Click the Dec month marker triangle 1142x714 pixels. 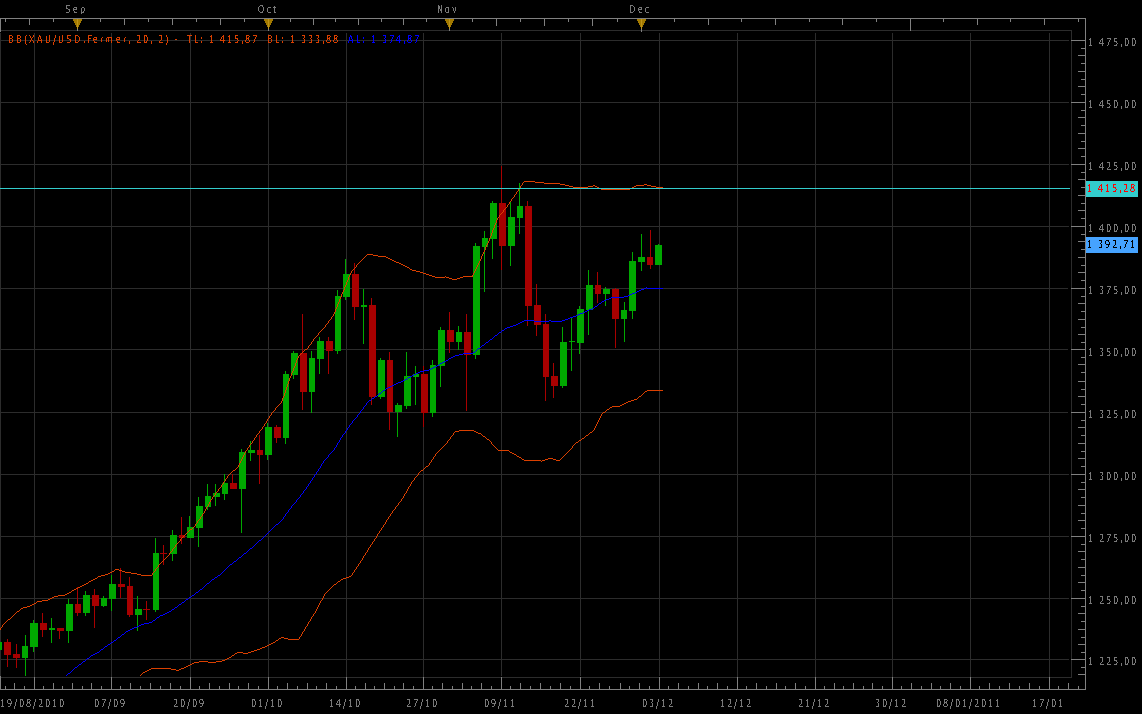point(640,24)
